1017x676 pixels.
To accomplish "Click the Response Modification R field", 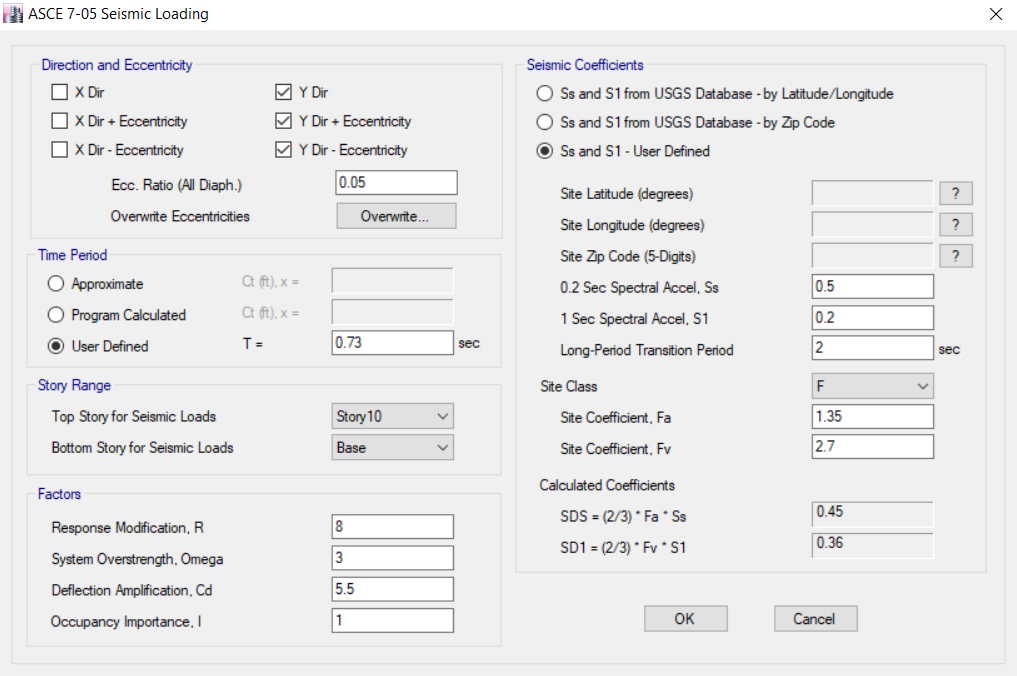I will [392, 527].
